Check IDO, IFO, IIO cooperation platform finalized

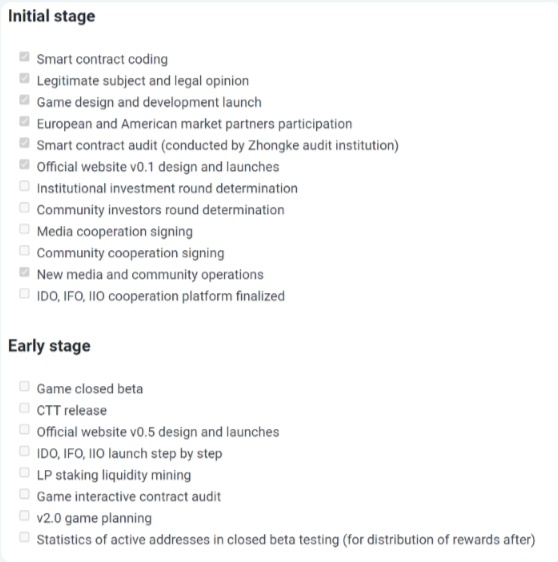tap(24, 294)
